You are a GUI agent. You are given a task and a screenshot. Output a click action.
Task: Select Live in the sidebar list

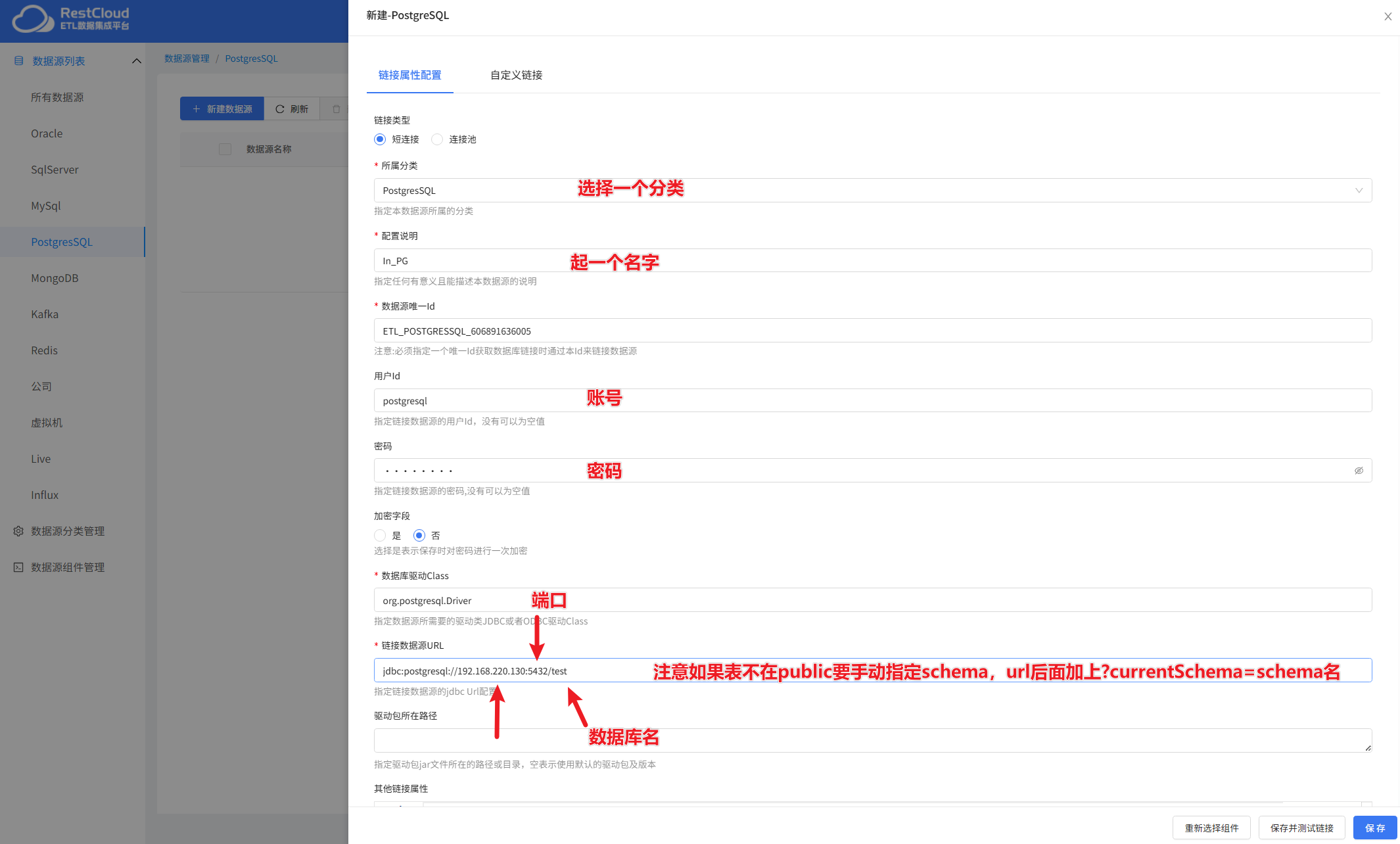(x=41, y=459)
